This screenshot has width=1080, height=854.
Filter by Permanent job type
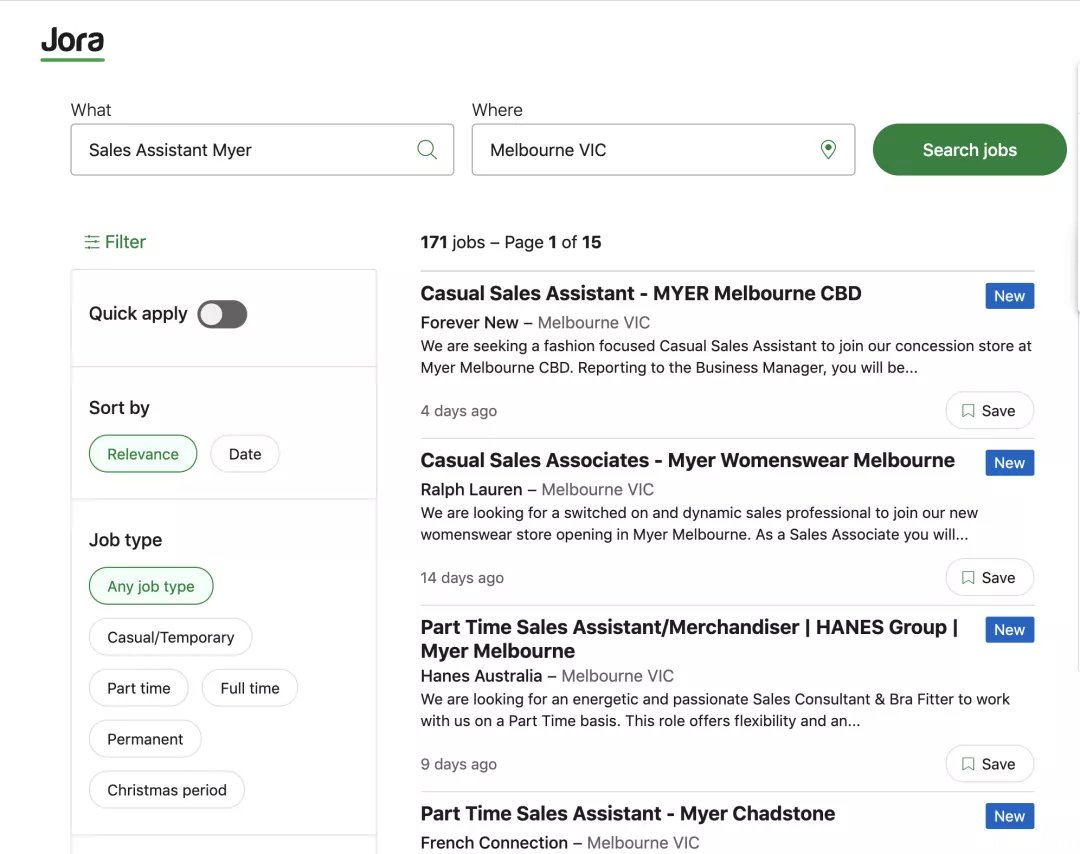point(145,739)
